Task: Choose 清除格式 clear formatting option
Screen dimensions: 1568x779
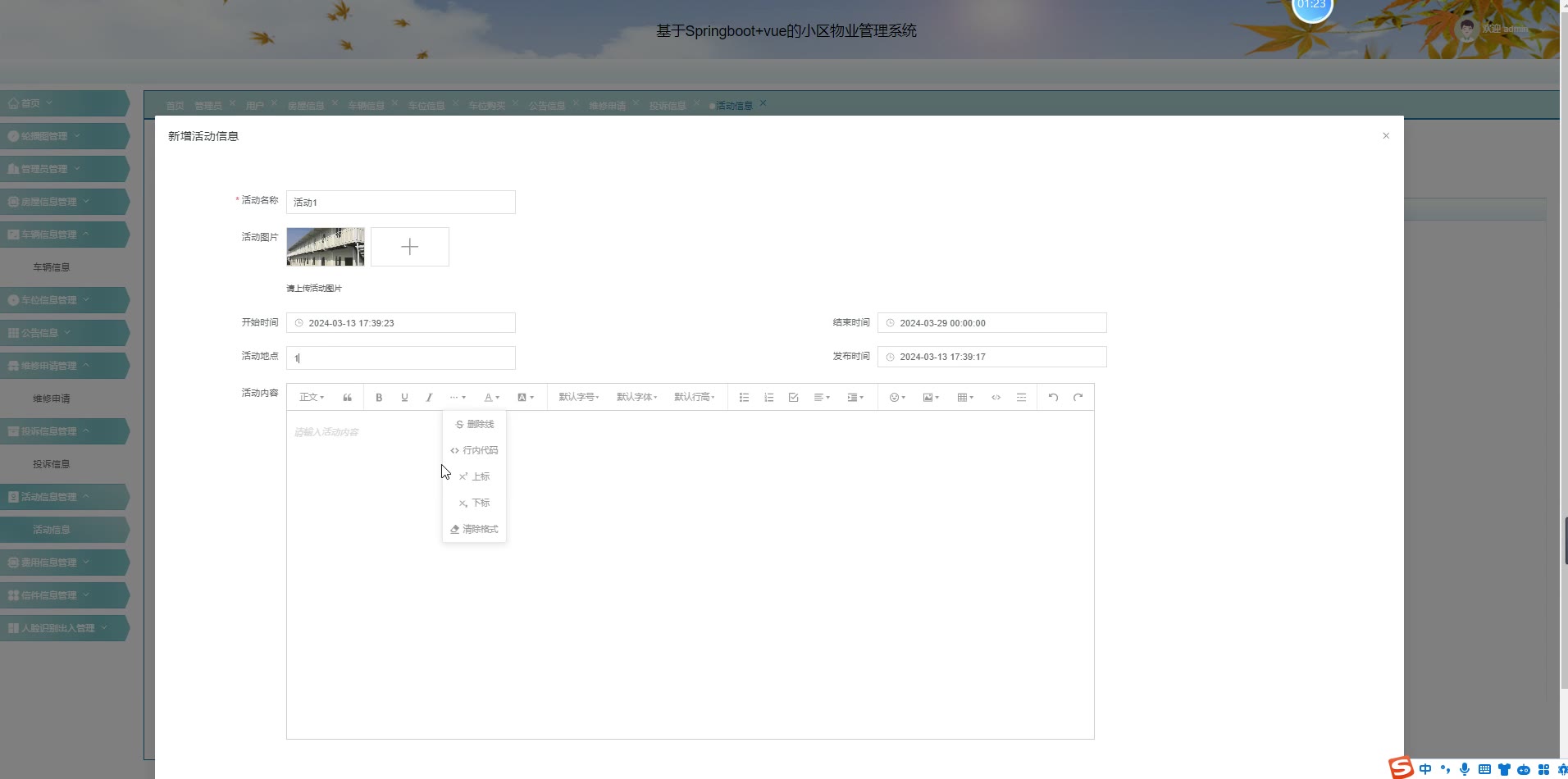Action: point(474,530)
